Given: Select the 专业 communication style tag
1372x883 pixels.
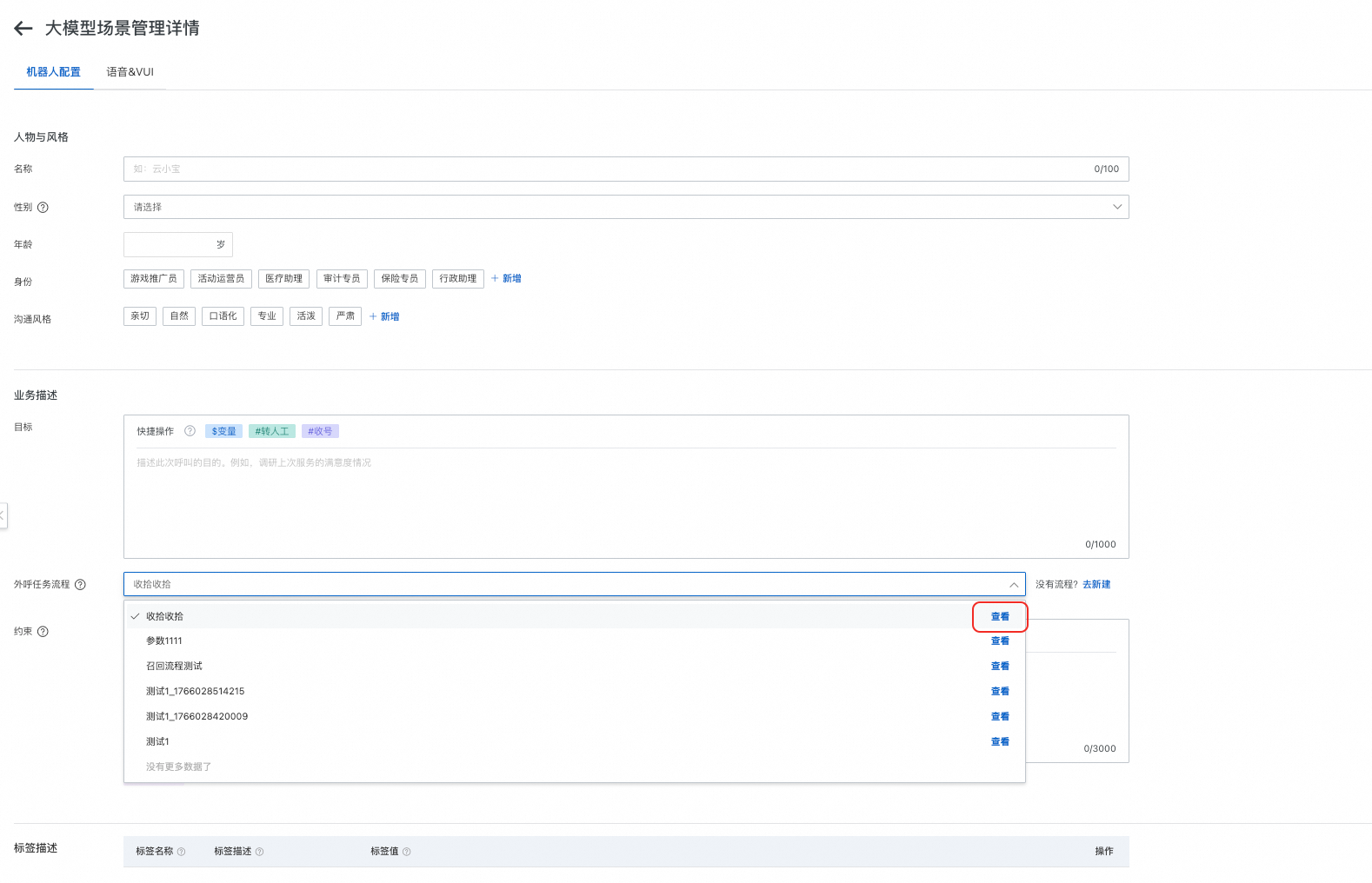Looking at the screenshot, I should click(x=267, y=316).
